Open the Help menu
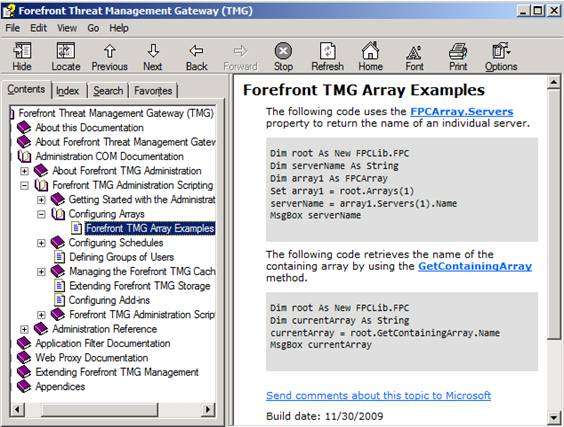 119,28
